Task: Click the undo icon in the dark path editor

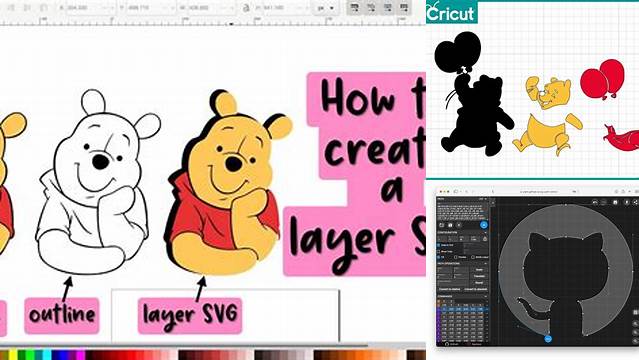Action: click(x=595, y=202)
